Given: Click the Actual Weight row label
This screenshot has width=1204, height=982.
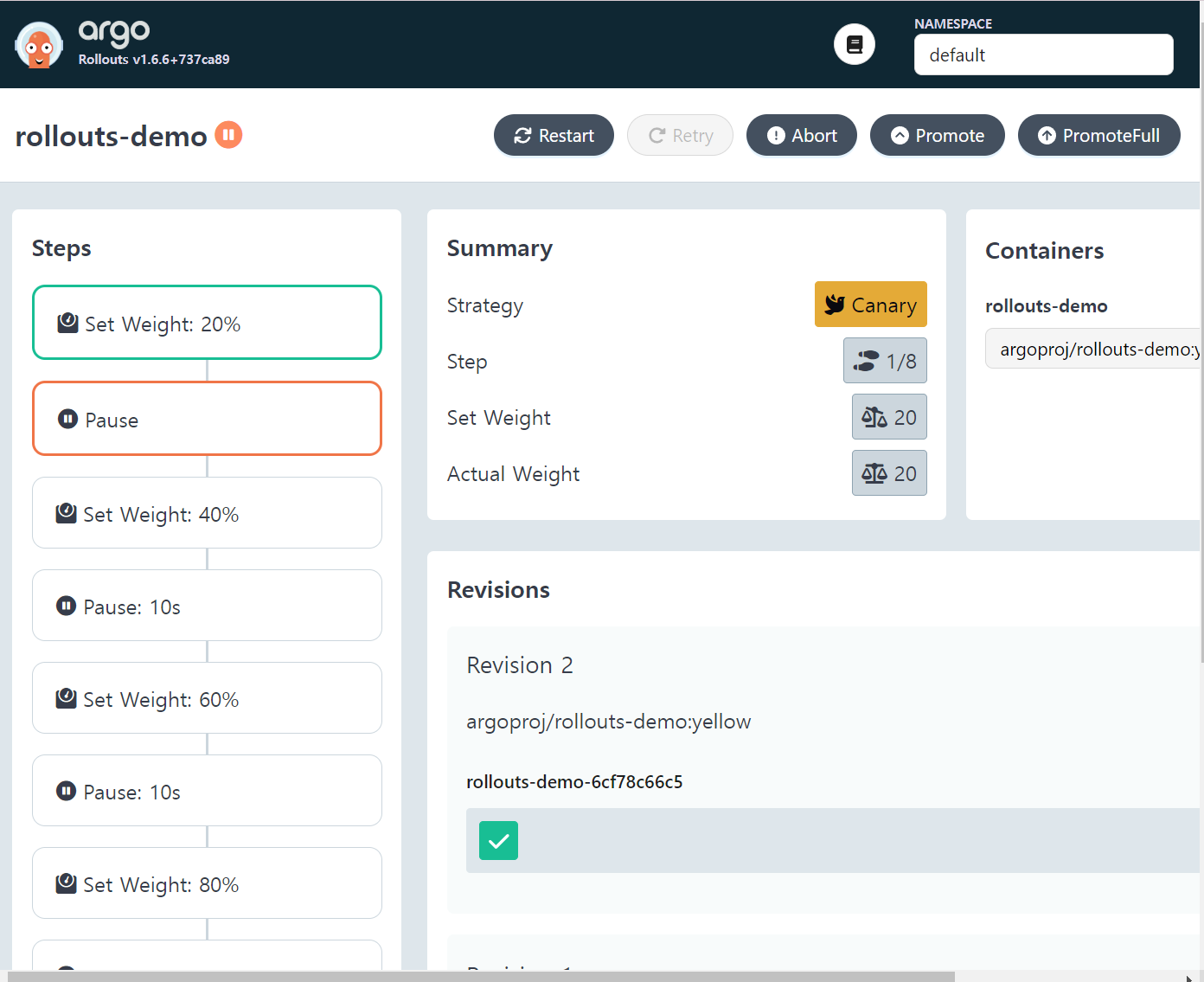Looking at the screenshot, I should point(514,474).
